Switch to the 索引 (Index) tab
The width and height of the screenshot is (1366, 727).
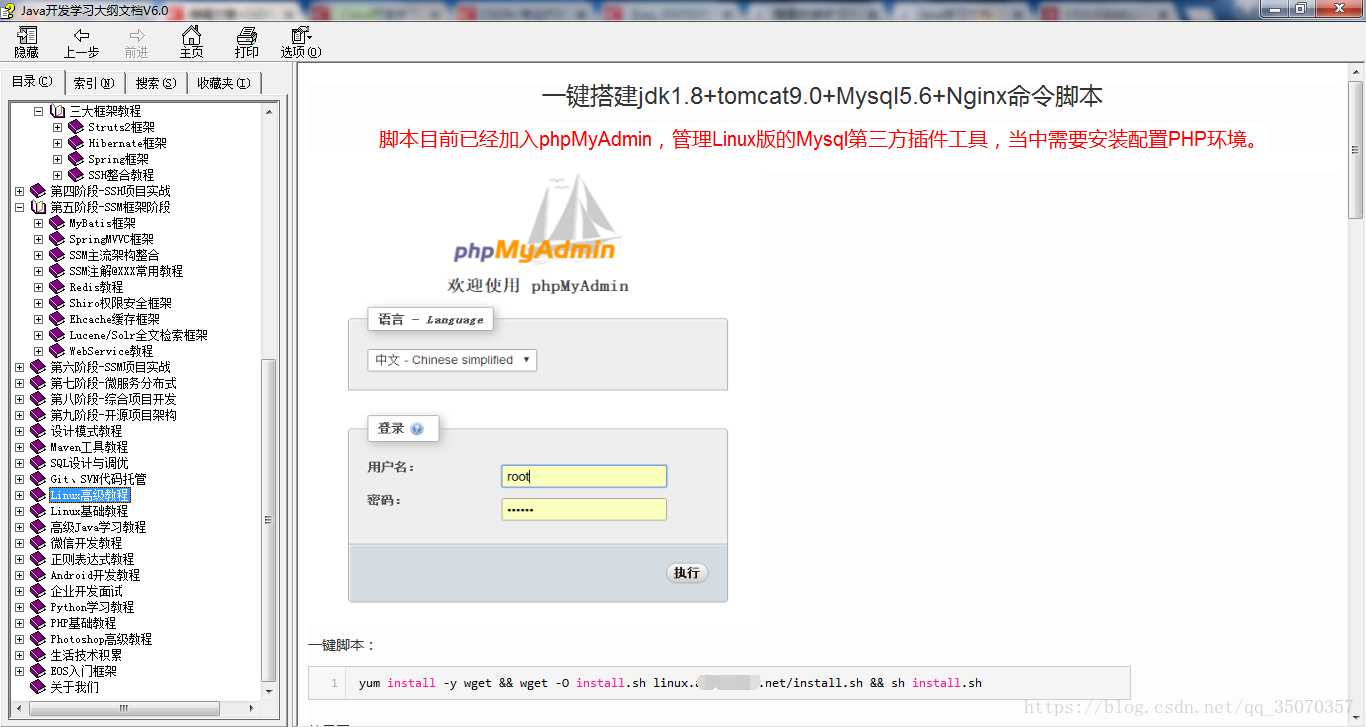(x=94, y=83)
